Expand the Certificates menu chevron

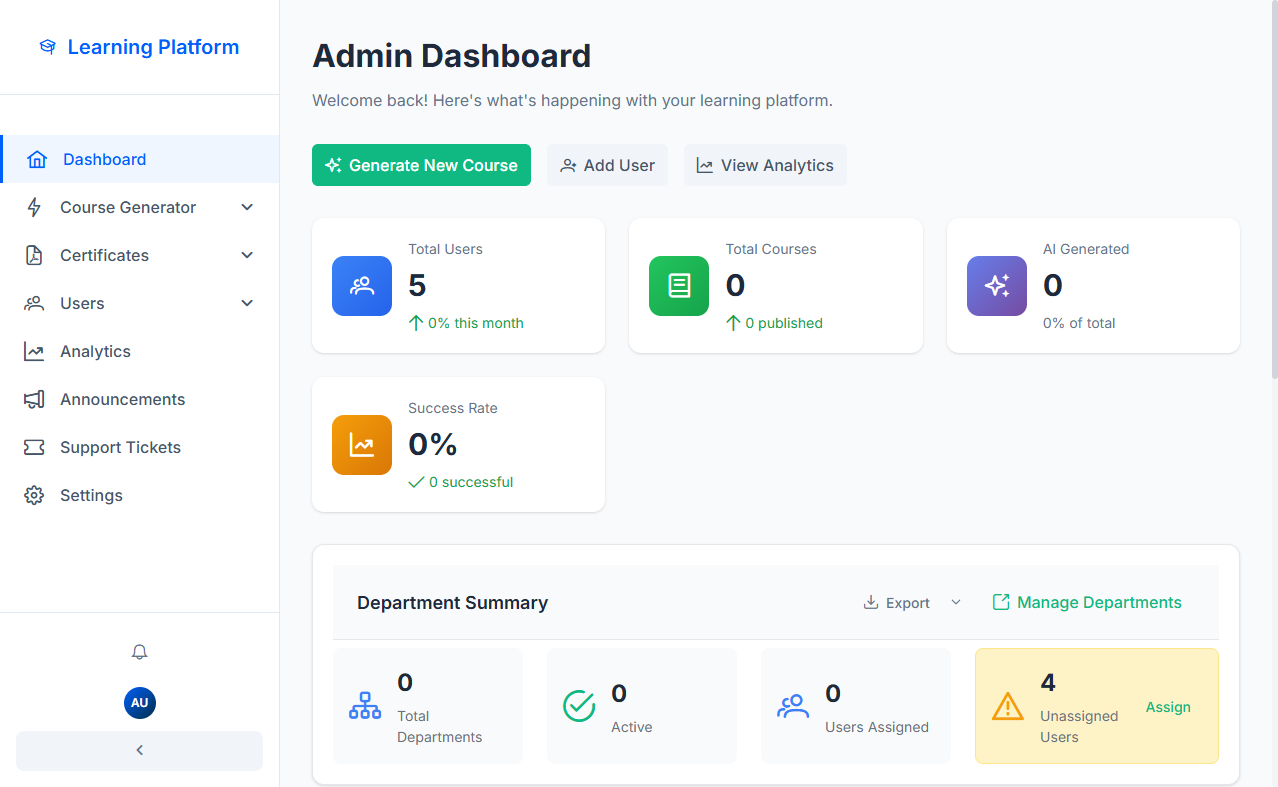click(247, 255)
